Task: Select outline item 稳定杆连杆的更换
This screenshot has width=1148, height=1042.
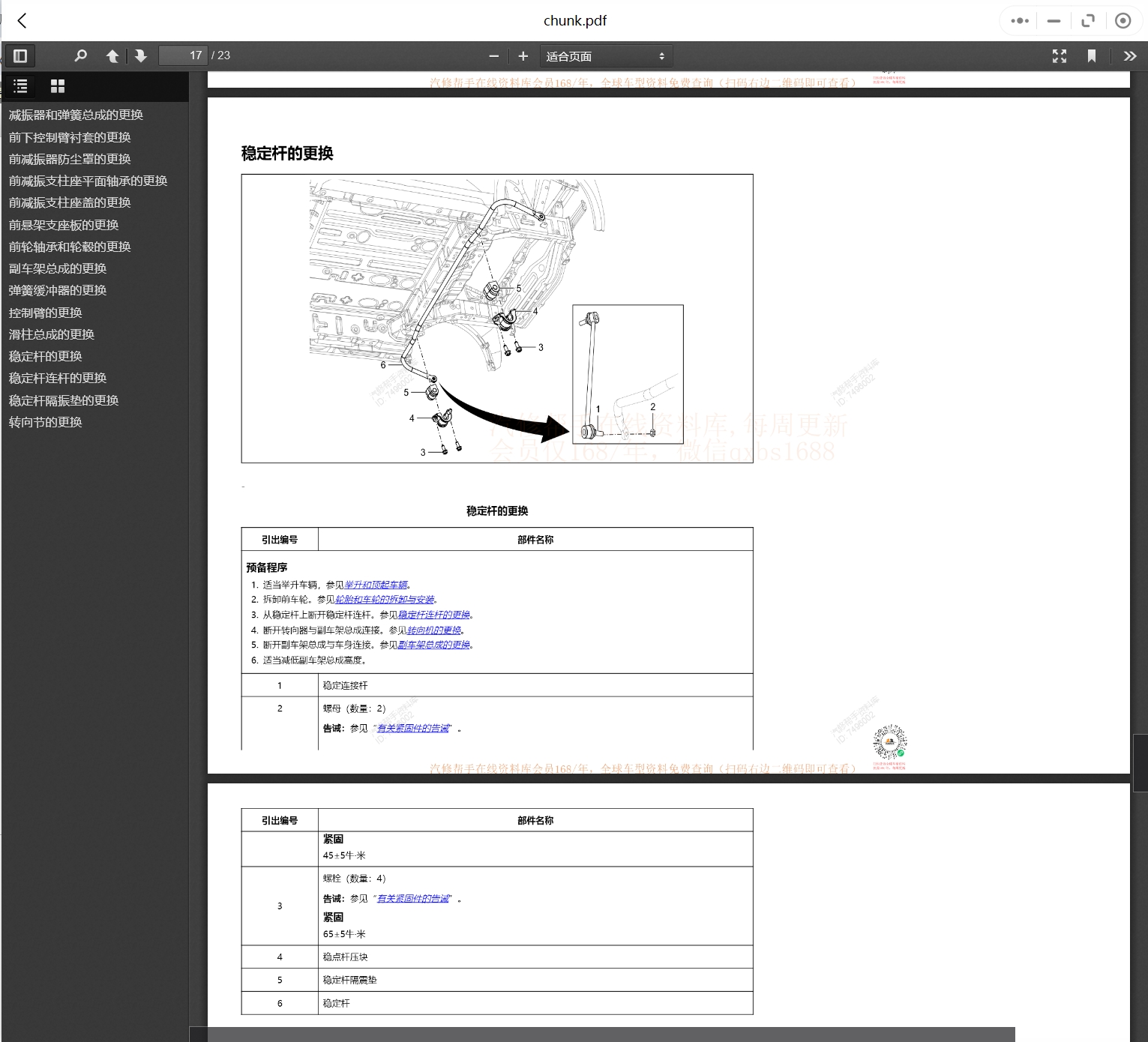Action: coord(58,378)
